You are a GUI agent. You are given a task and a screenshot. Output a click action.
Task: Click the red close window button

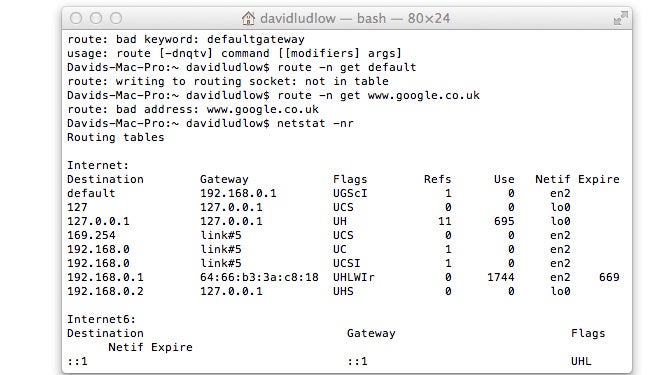(x=76, y=18)
